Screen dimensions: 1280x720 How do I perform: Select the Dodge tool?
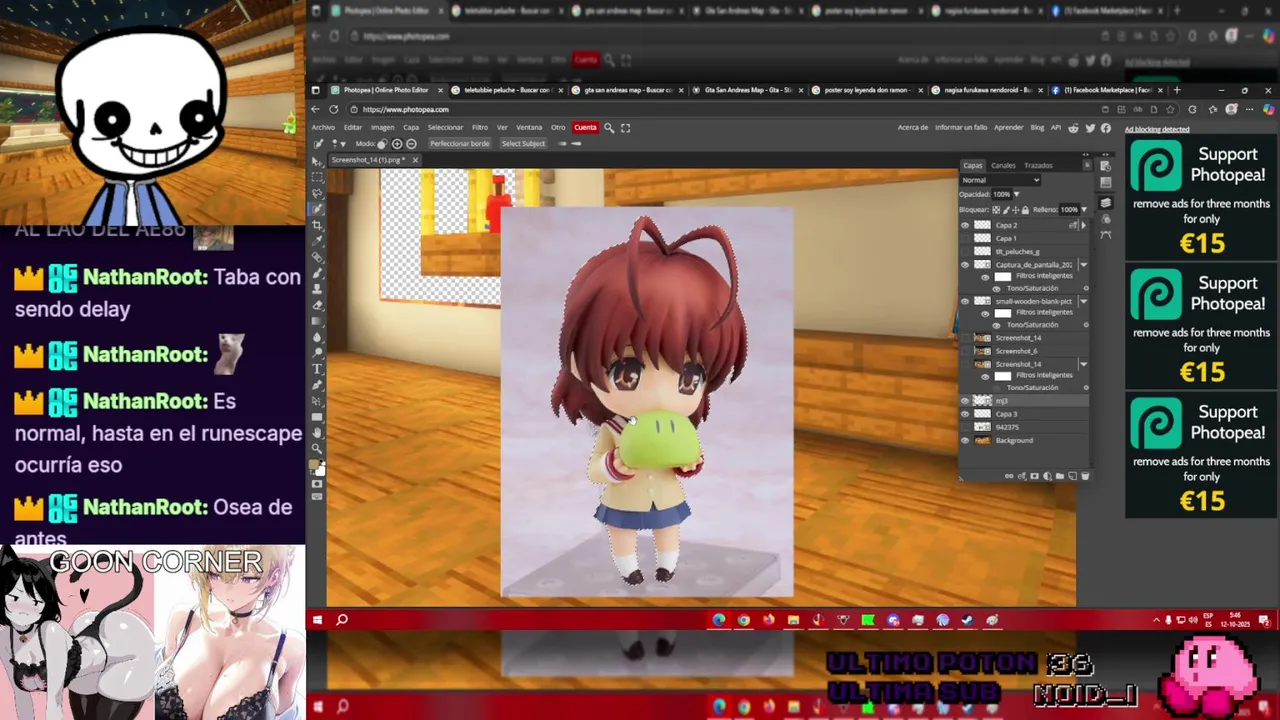click(317, 353)
